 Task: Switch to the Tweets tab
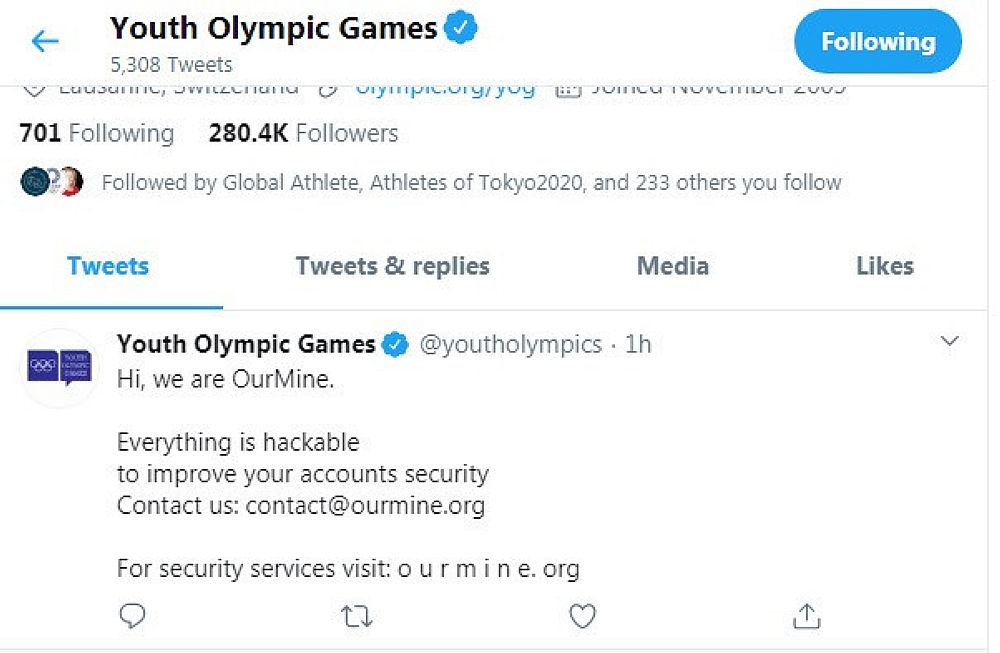108,266
